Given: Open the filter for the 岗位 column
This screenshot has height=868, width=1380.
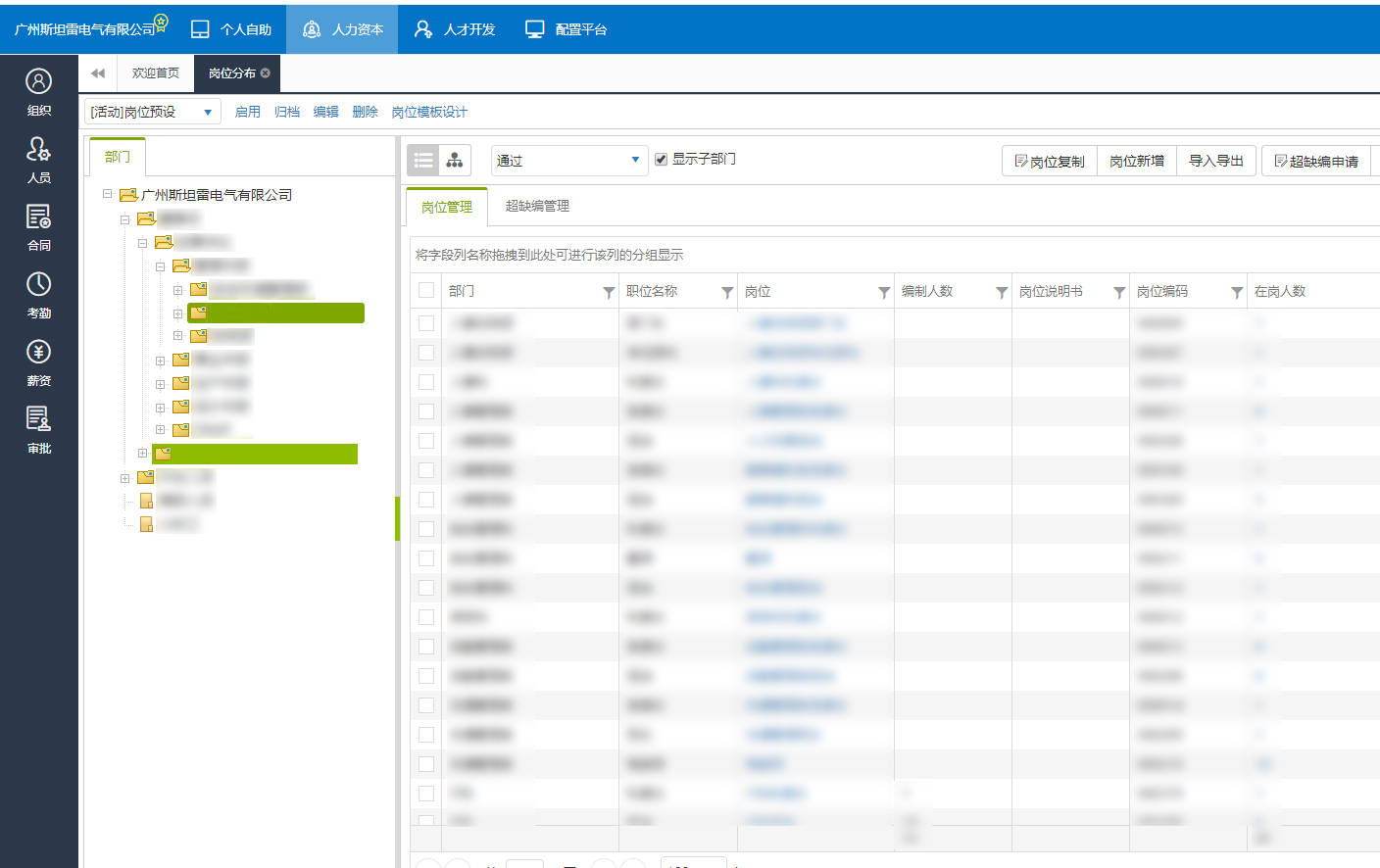Looking at the screenshot, I should (884, 292).
